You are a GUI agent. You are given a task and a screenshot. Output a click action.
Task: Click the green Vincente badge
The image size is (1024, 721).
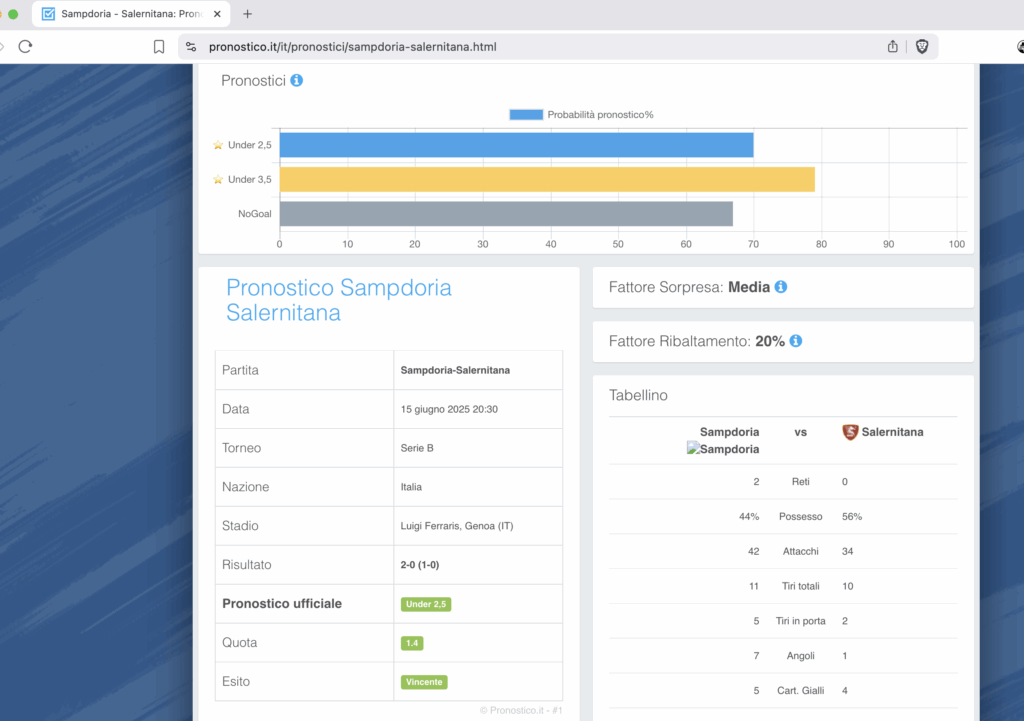click(x=424, y=682)
